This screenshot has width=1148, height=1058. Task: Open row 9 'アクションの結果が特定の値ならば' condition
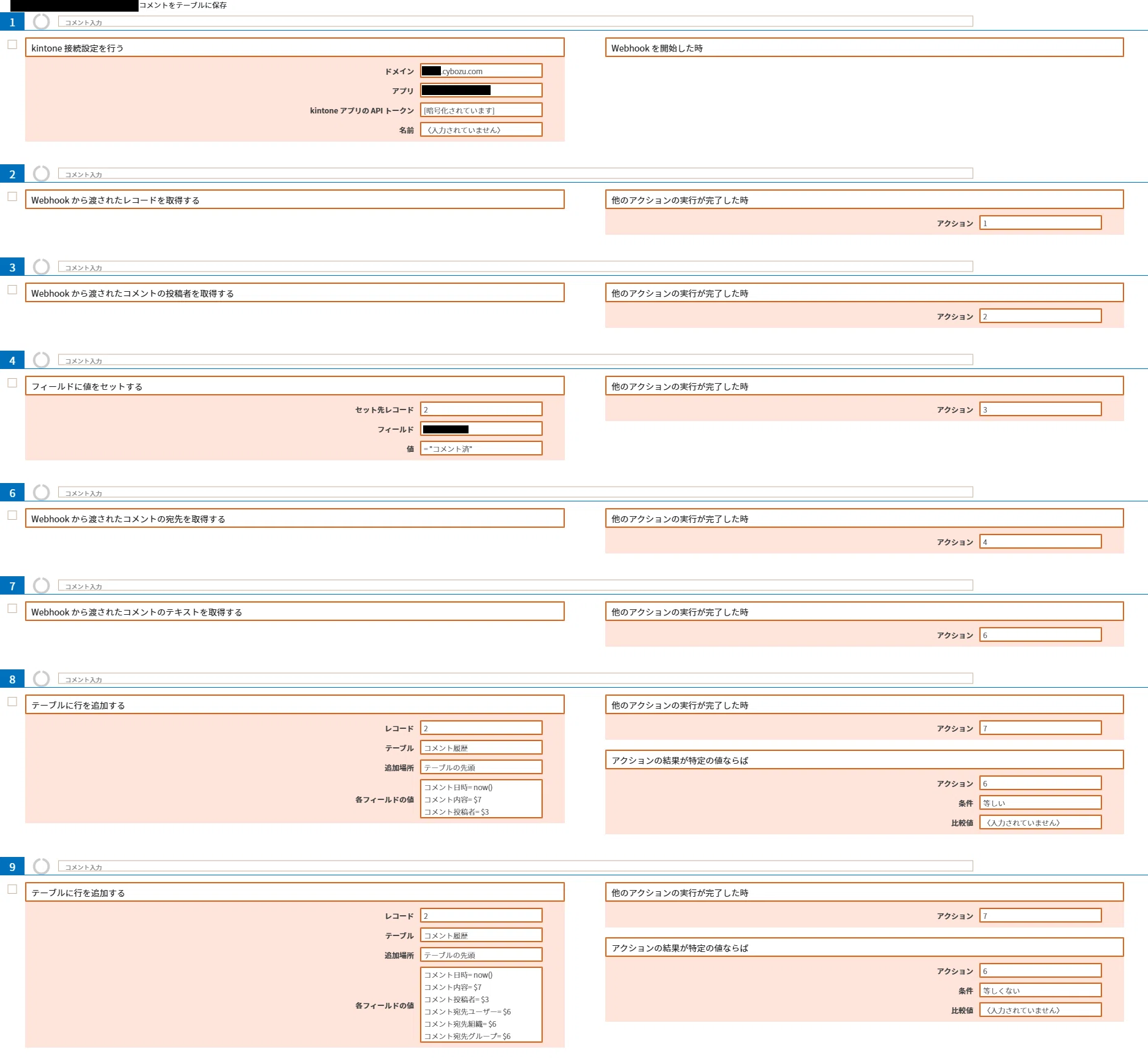point(865,948)
